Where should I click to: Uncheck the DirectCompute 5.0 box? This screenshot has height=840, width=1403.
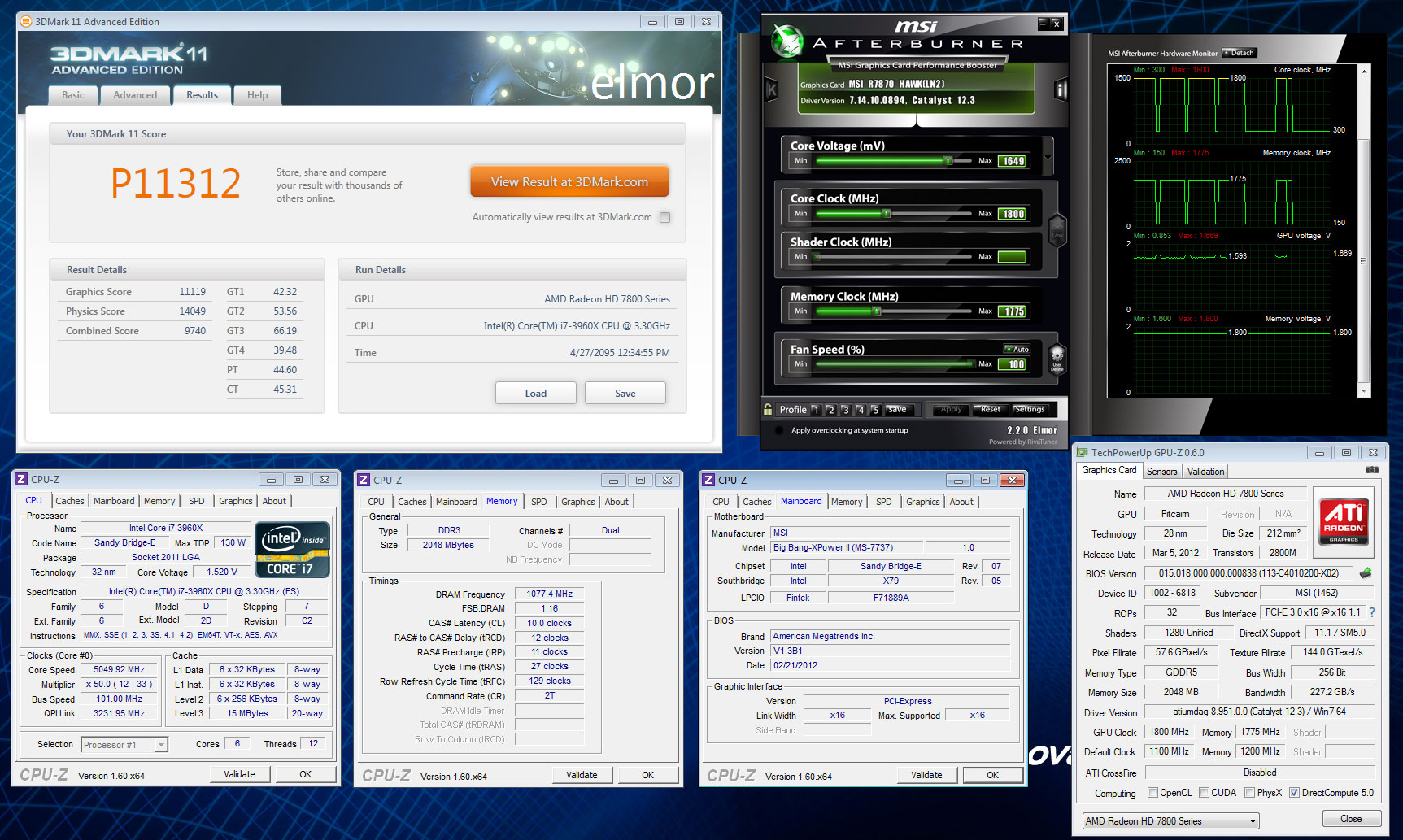(x=1294, y=793)
